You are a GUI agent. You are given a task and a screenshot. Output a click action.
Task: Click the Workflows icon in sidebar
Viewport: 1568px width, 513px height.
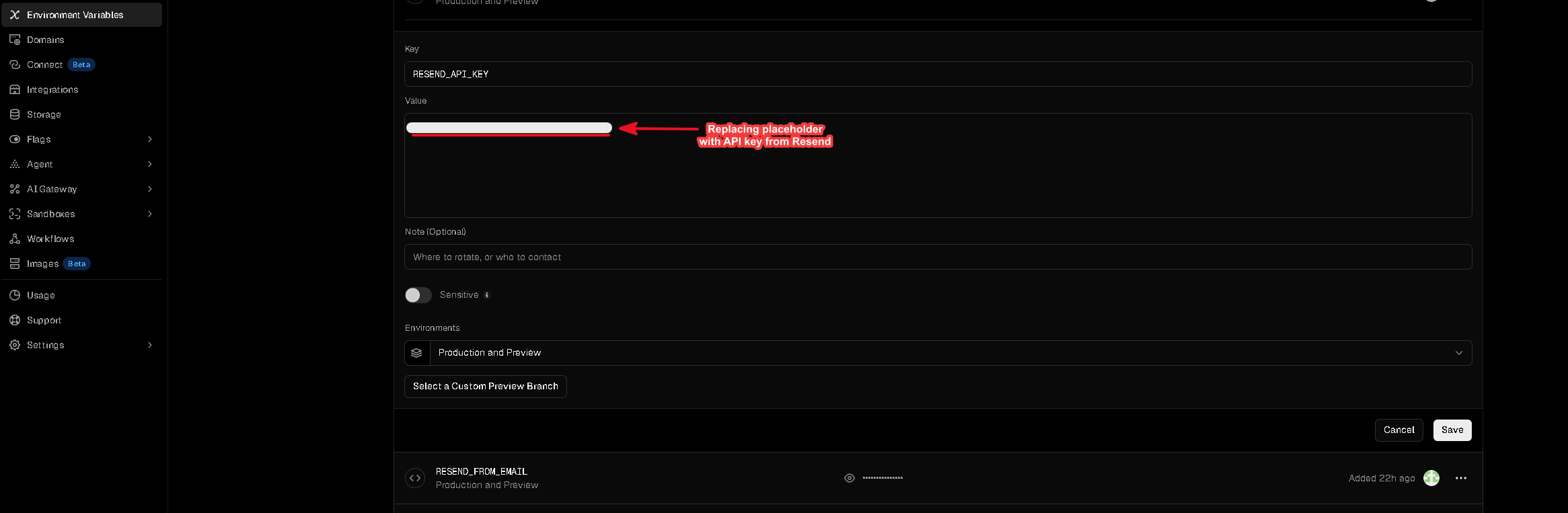15,239
